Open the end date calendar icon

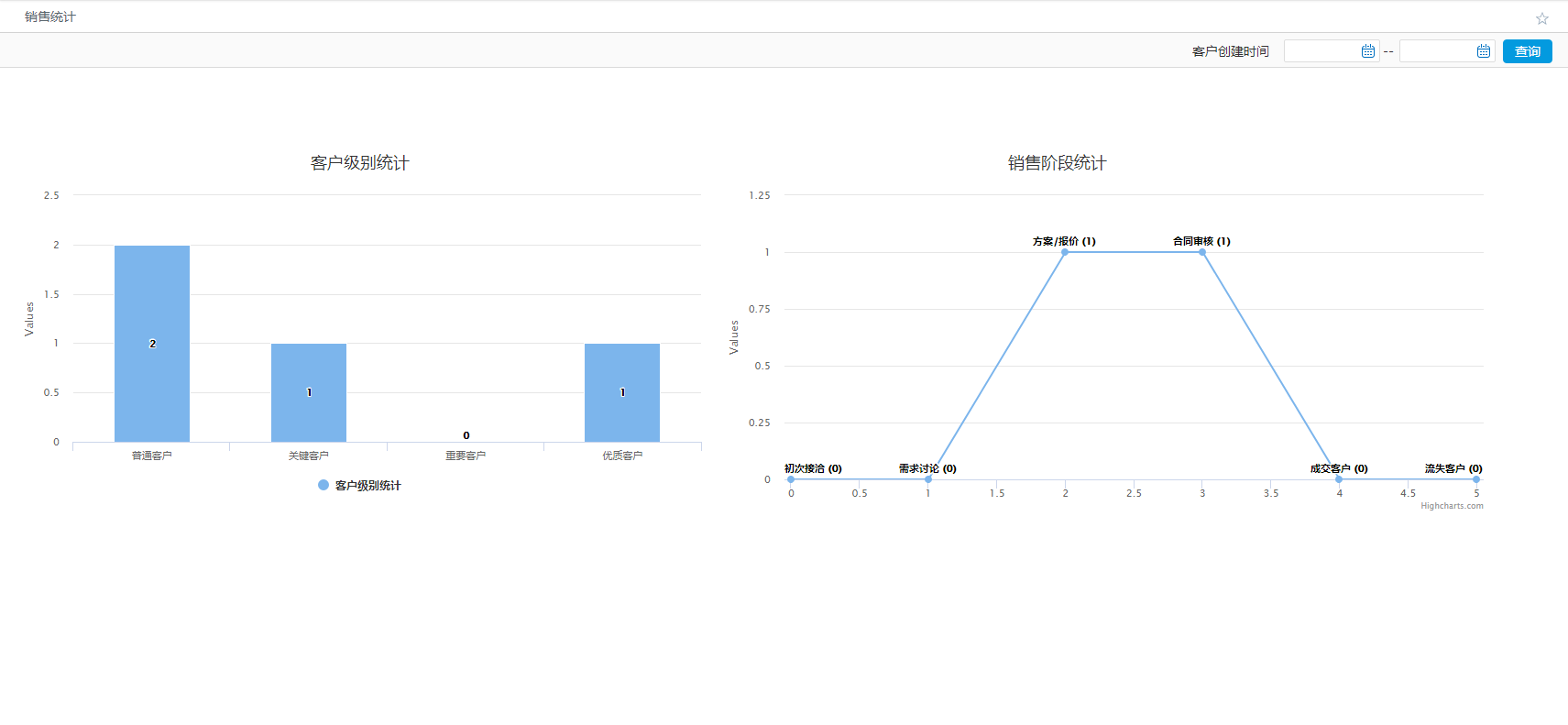click(1484, 51)
